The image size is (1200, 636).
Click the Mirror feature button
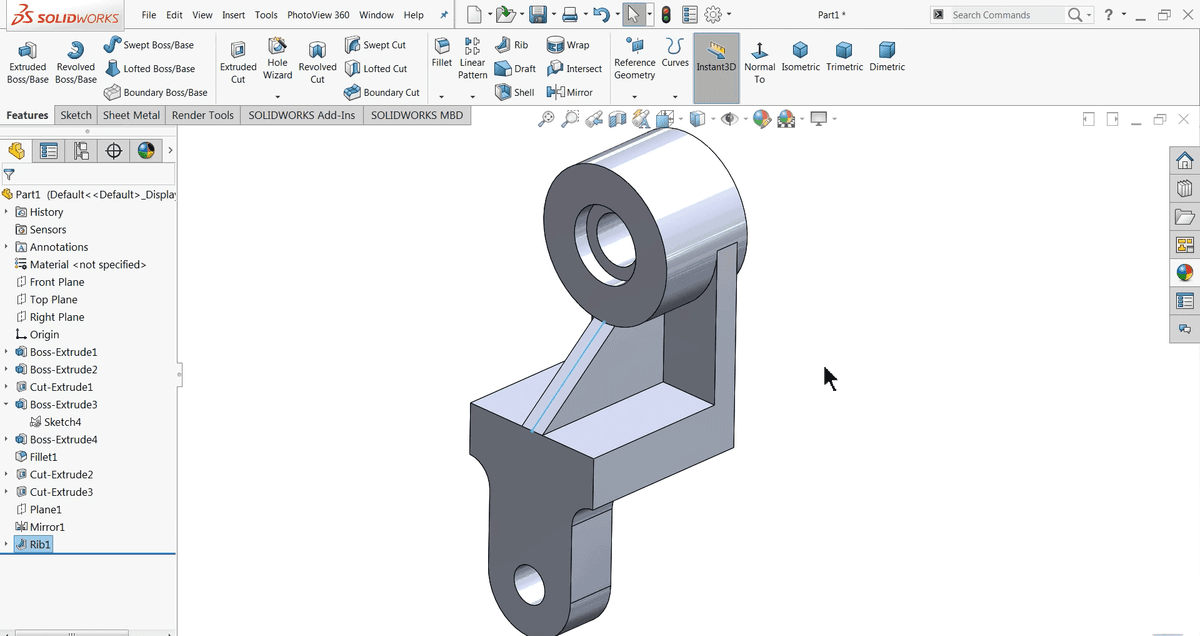click(570, 92)
